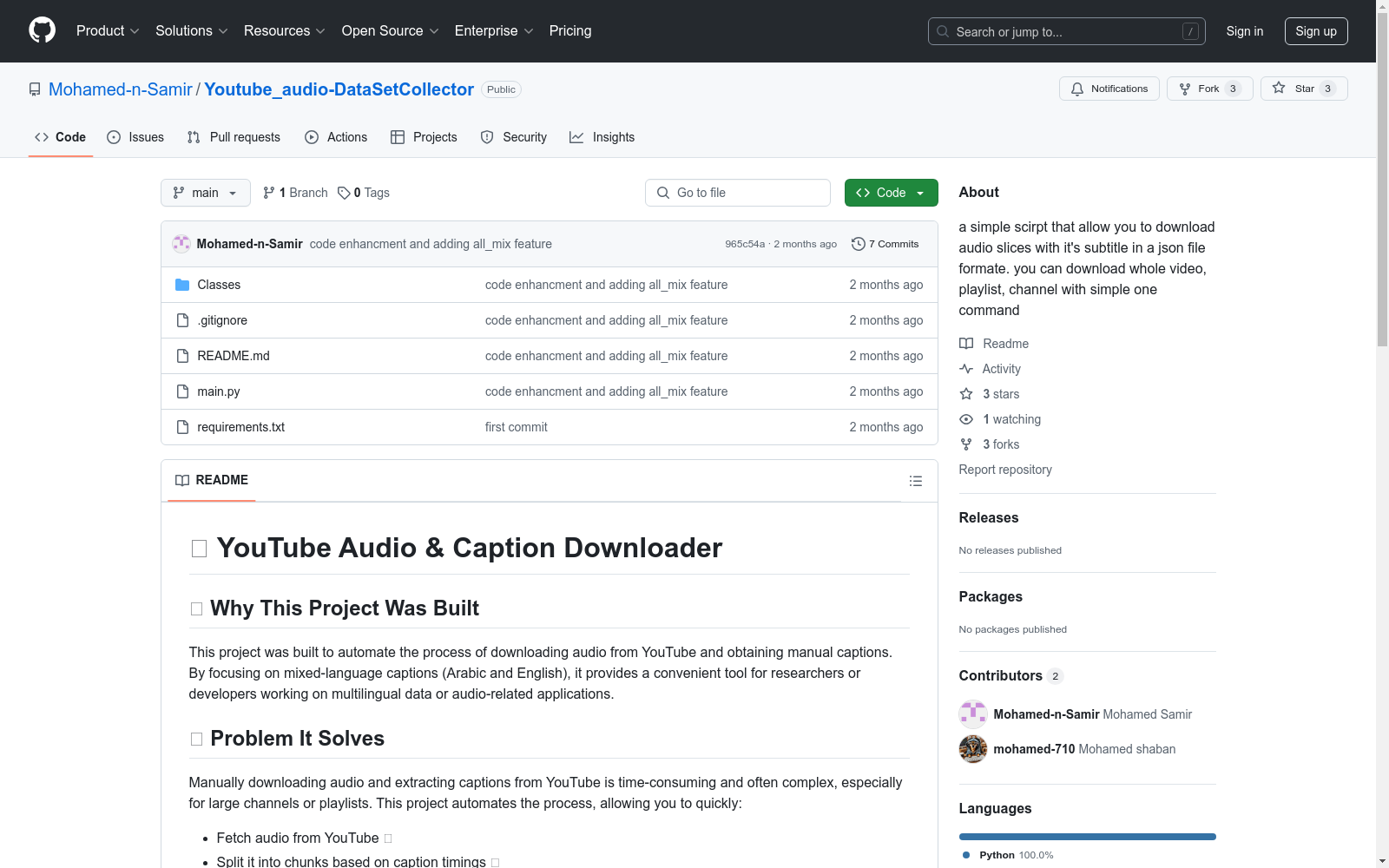Open the Issues tab
This screenshot has width=1389, height=868.
point(135,137)
